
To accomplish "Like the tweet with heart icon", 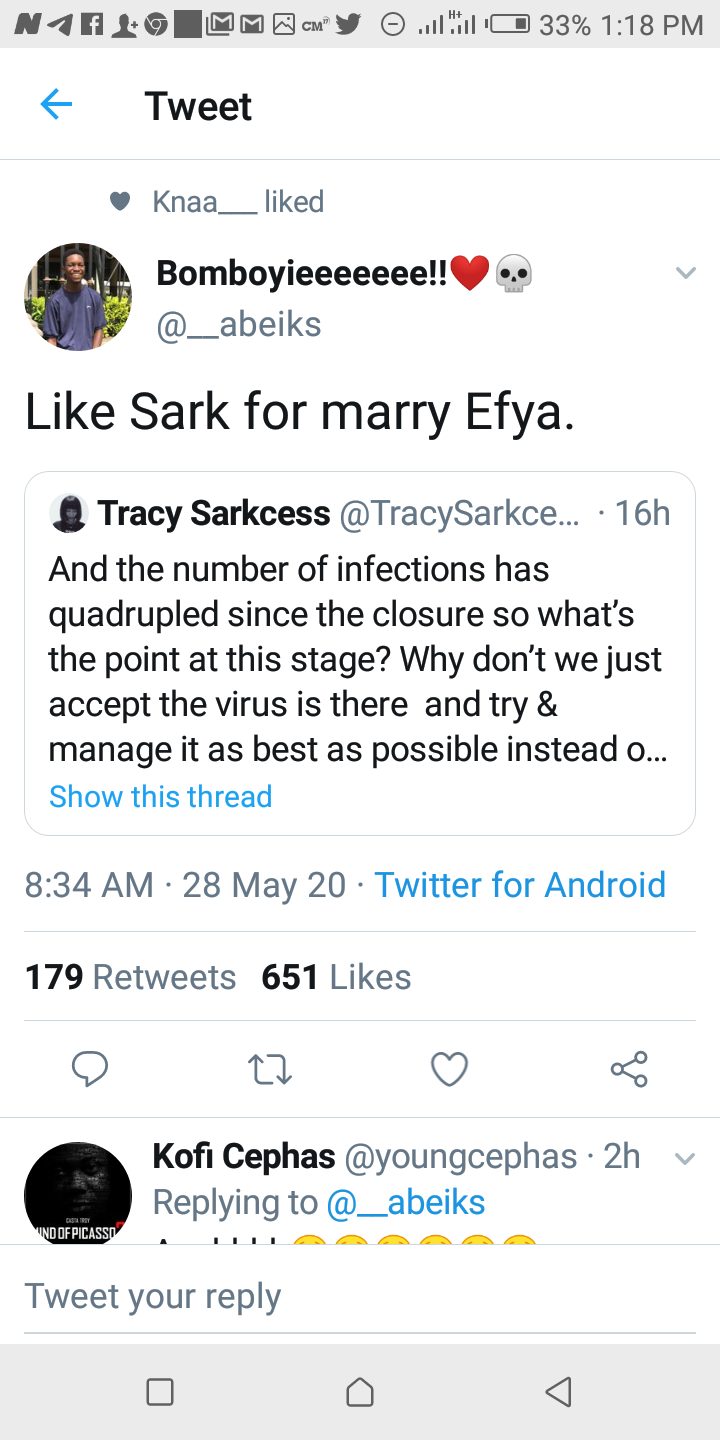I will click(449, 1069).
